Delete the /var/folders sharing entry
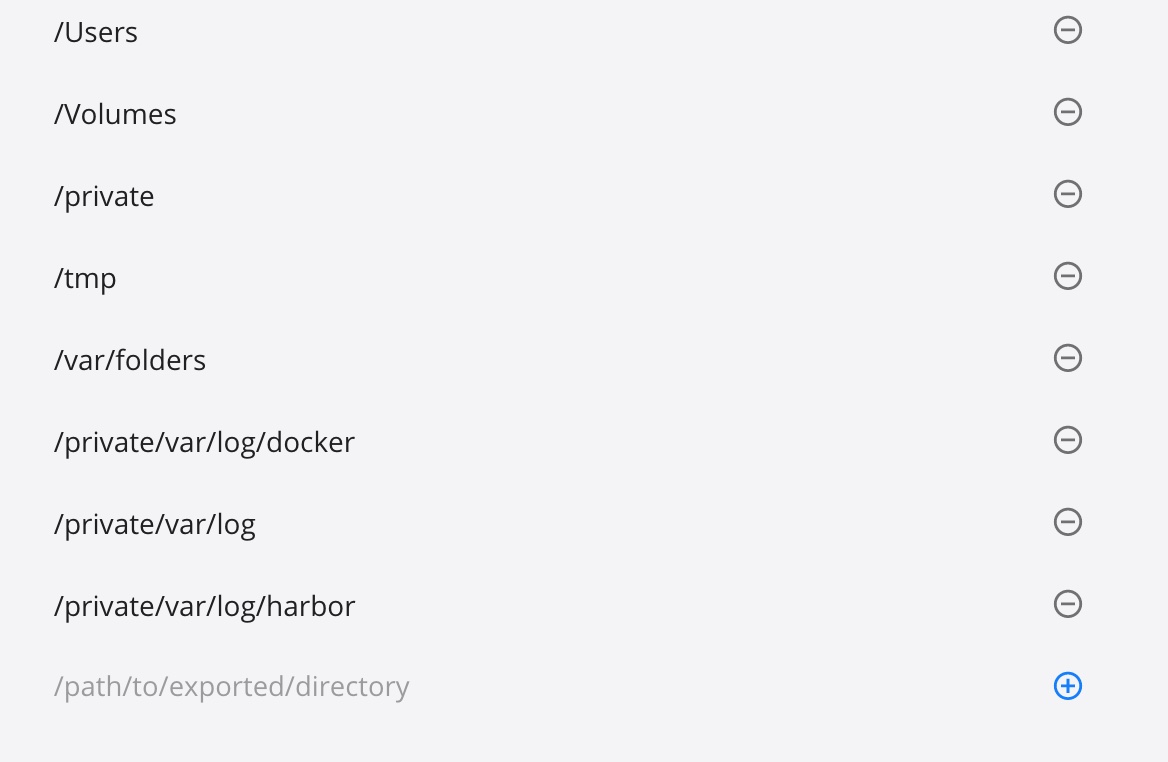 coord(1067,358)
